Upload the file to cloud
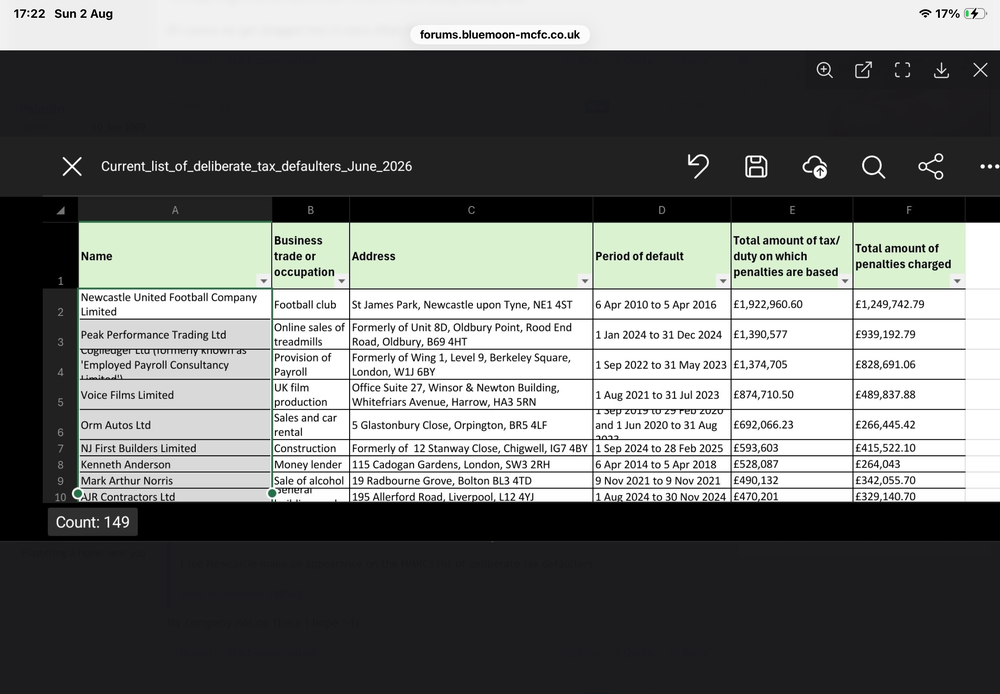Viewport: 1000px width, 694px height. [815, 166]
